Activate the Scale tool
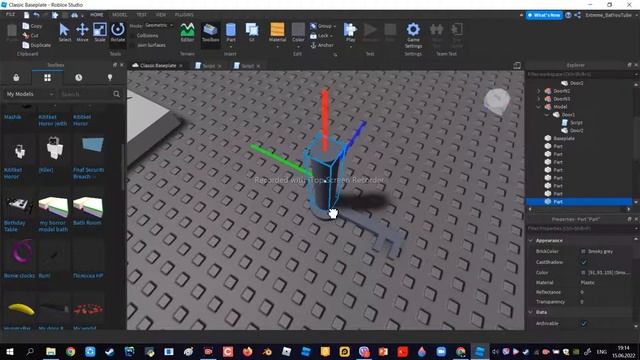Viewport: 640px width, 360px height. [x=100, y=32]
